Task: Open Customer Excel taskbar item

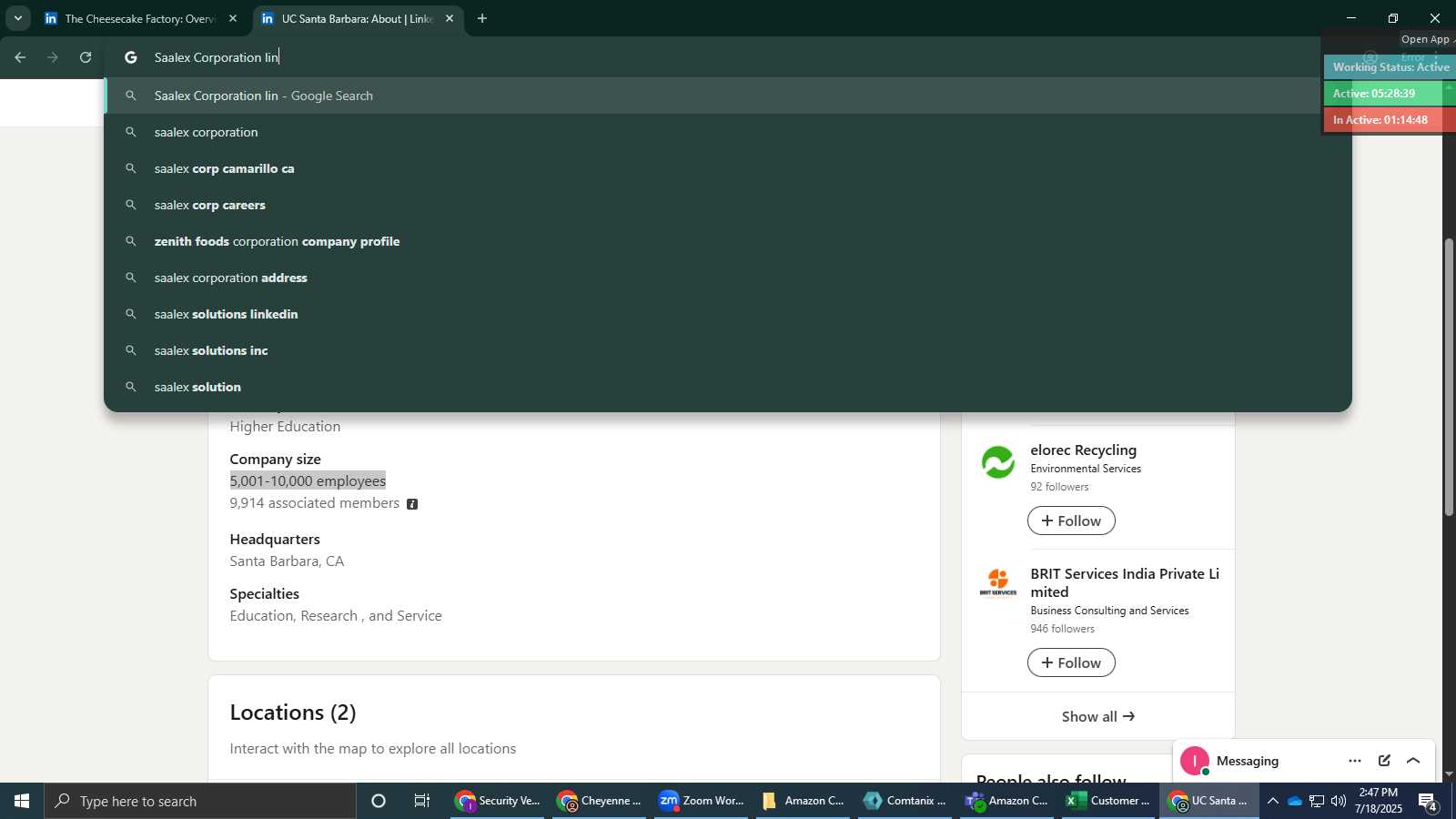Action: [x=1110, y=801]
